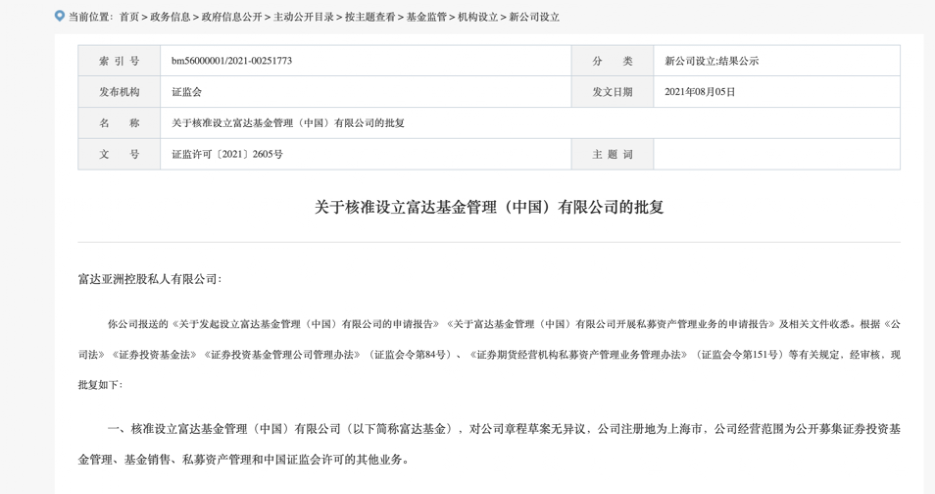Select index number bm56000001/2021-00251773

(232, 61)
